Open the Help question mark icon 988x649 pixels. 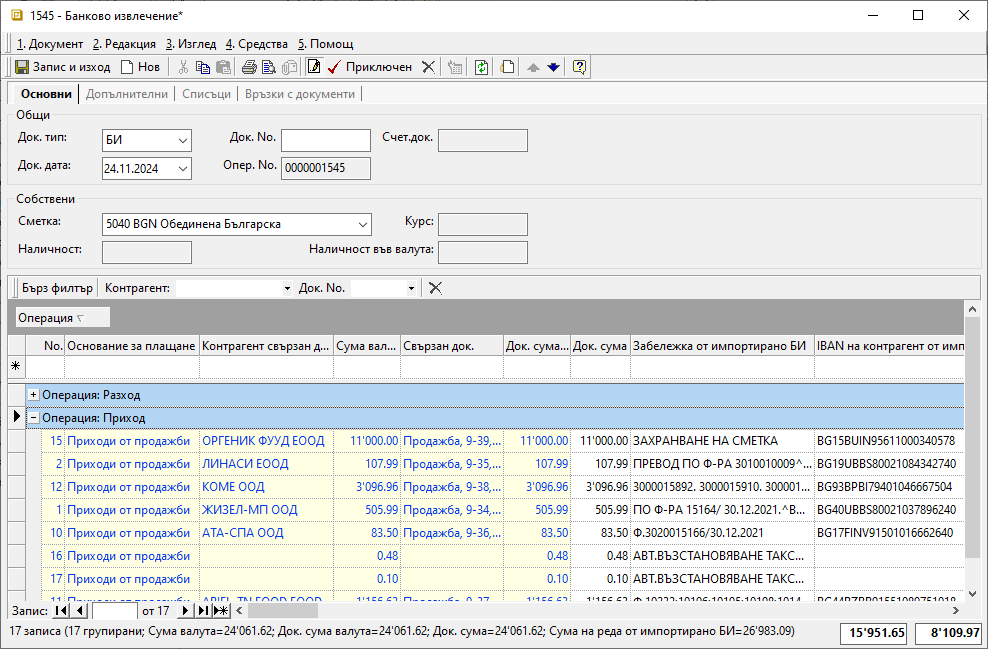pos(579,67)
